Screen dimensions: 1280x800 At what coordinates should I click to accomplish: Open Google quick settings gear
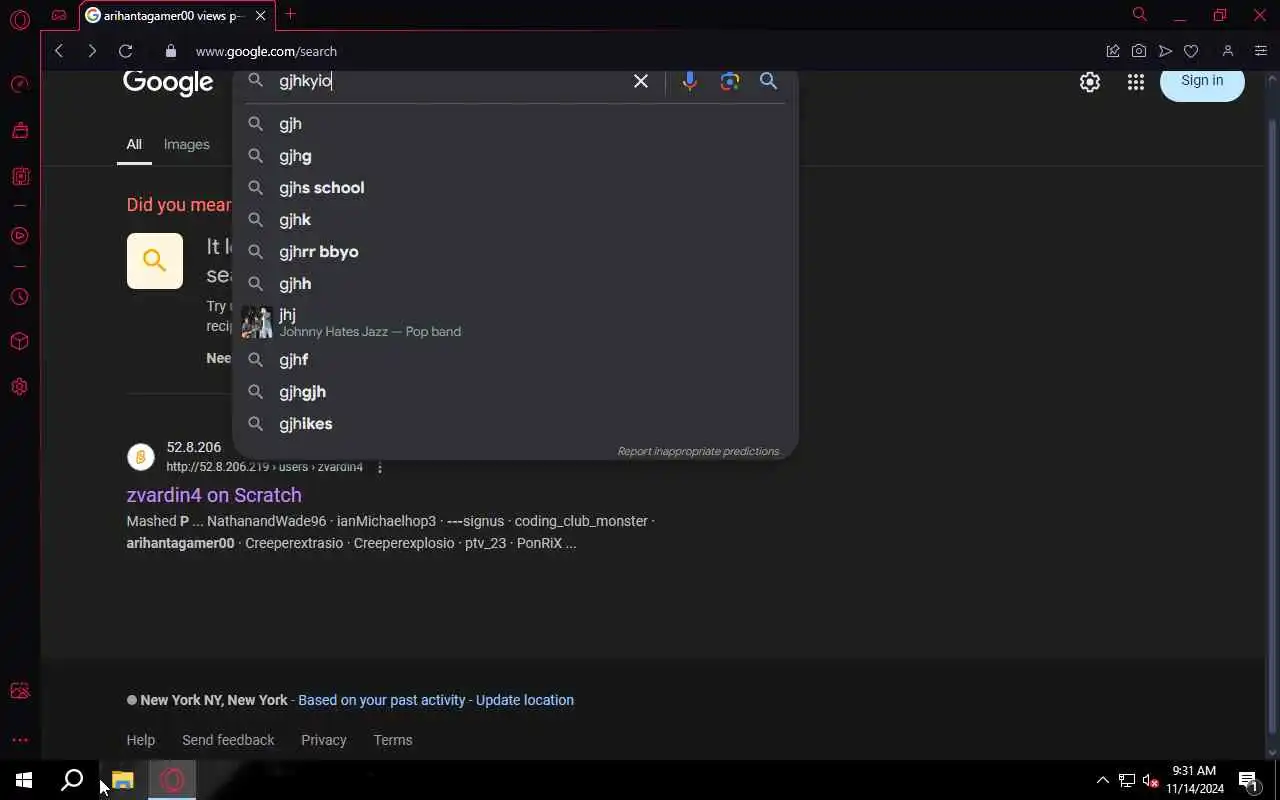pyautogui.click(x=1090, y=82)
